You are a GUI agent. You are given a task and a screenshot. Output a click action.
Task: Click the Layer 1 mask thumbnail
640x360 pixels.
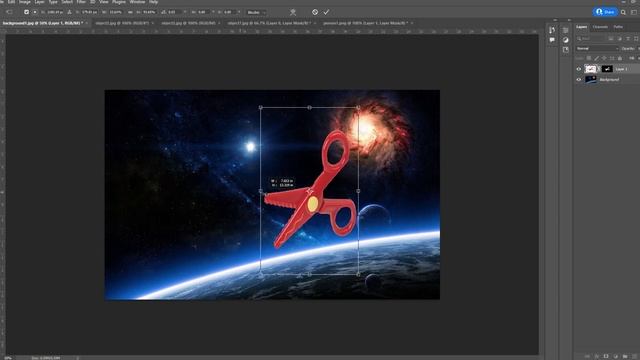pos(607,69)
